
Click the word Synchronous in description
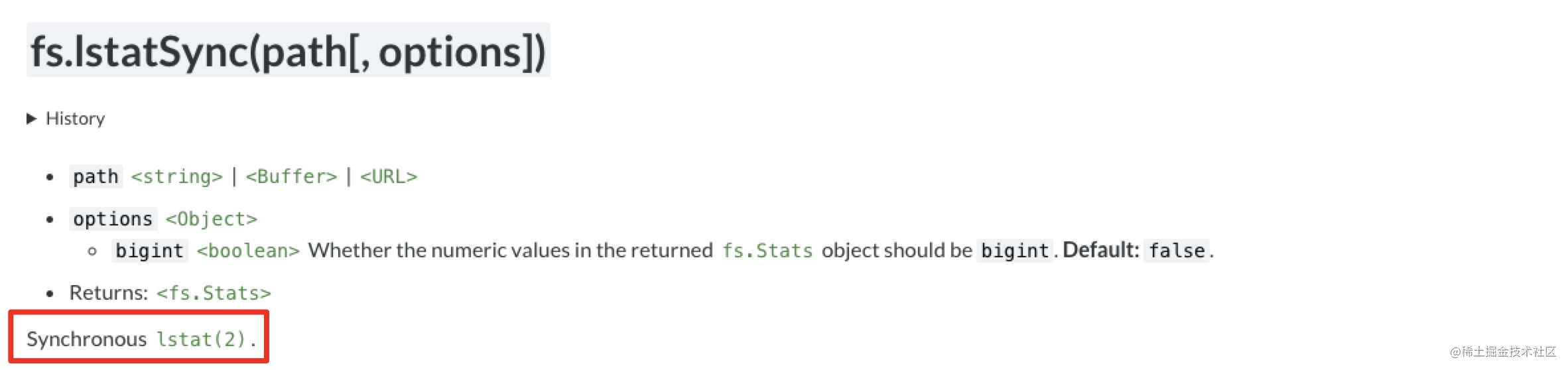(x=86, y=339)
